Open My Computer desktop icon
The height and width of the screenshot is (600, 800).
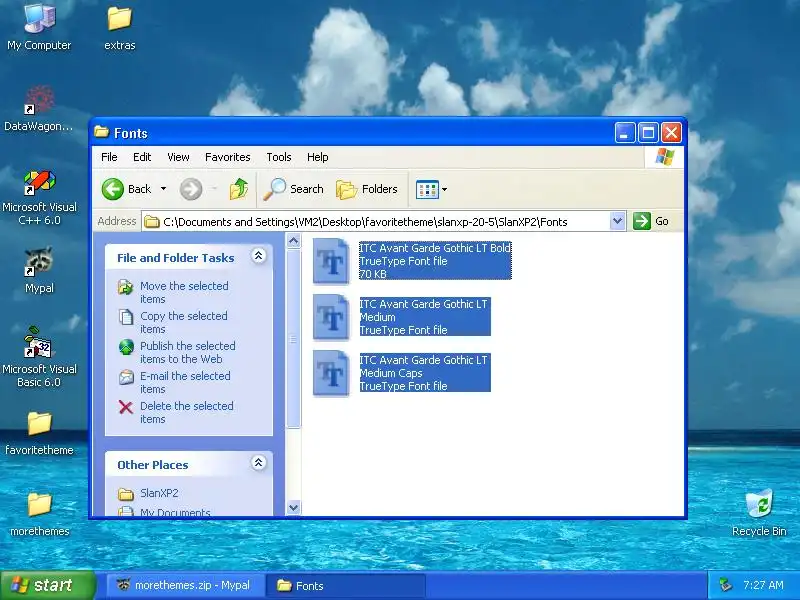(39, 26)
